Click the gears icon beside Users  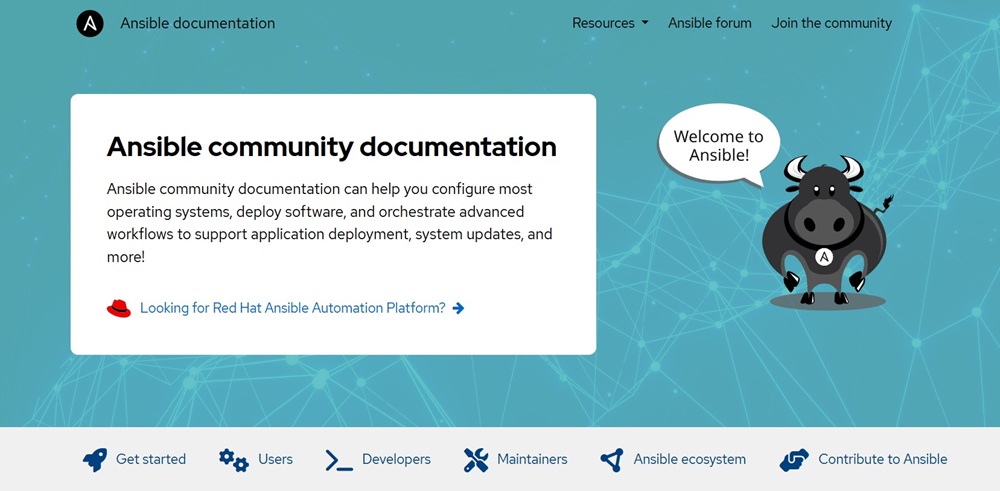(234, 460)
